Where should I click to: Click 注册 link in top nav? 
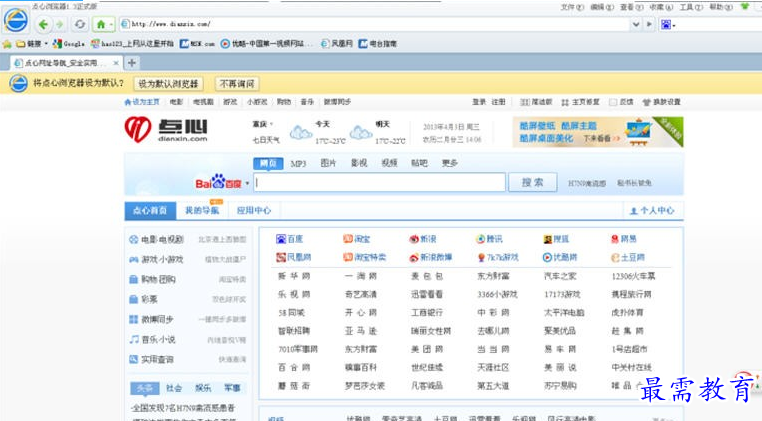[498, 102]
